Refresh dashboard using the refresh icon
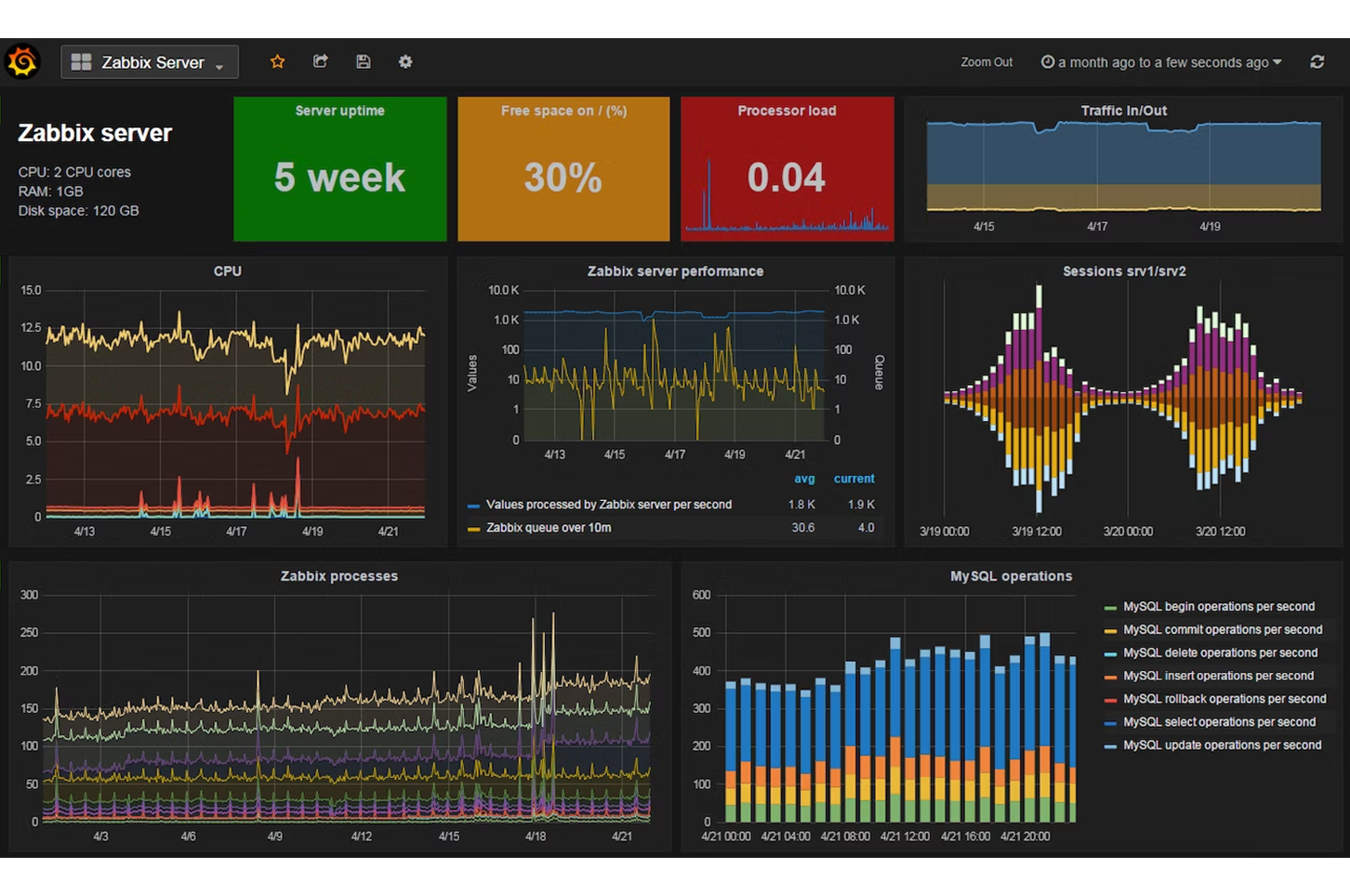Screen dimensions: 1350x896 coord(1317,62)
